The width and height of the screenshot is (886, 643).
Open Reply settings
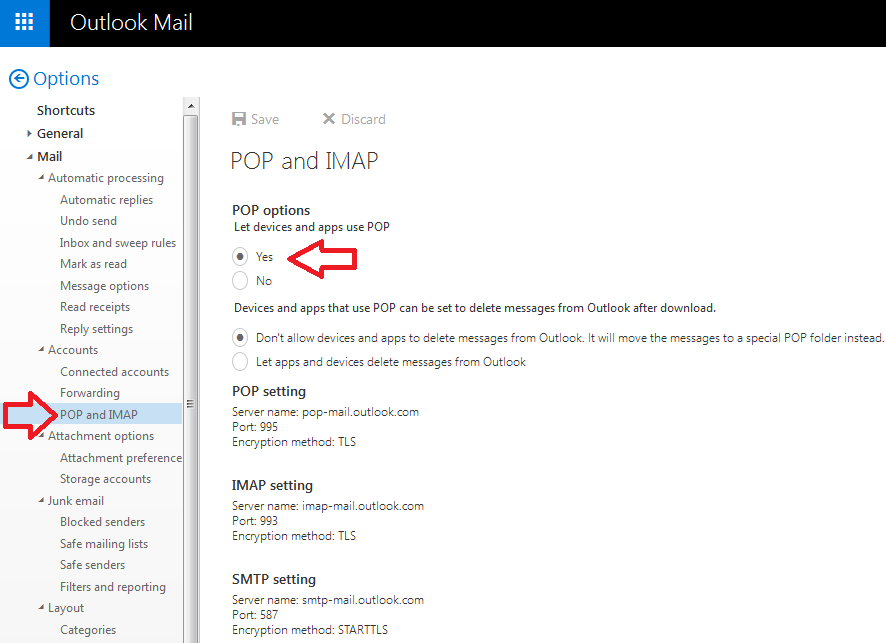[97, 329]
